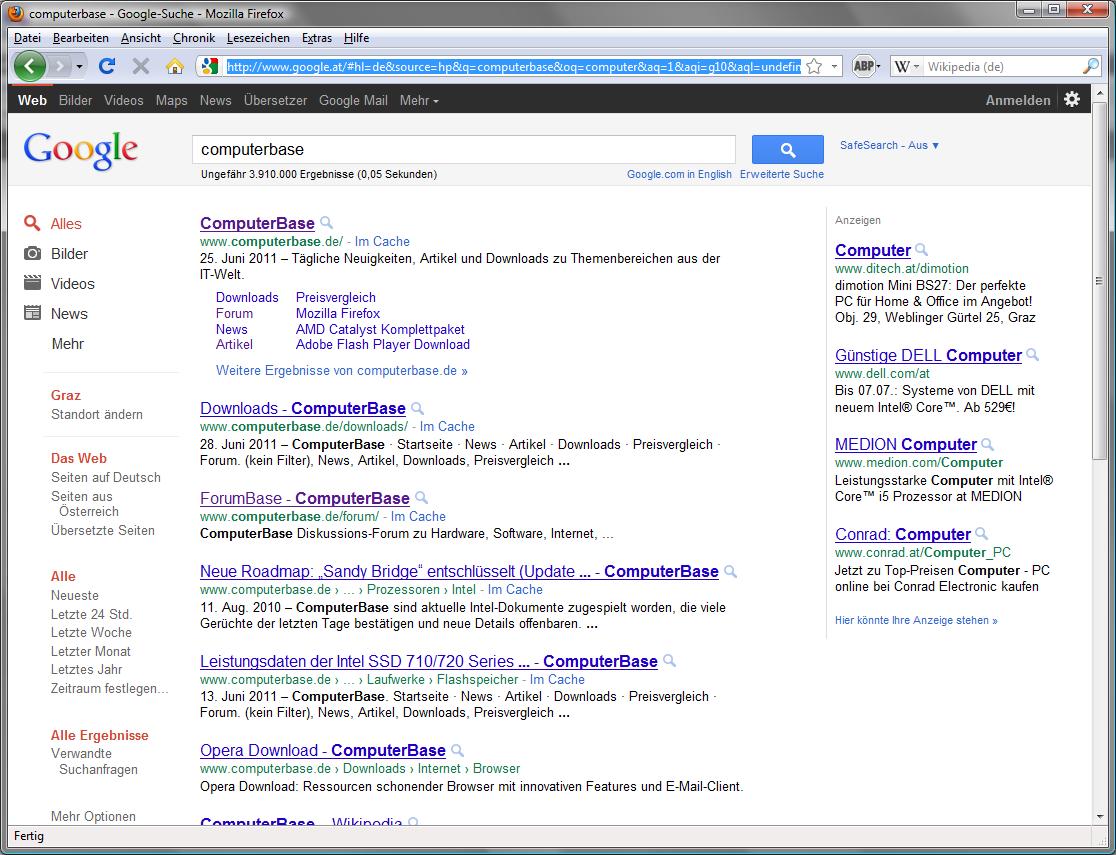The width and height of the screenshot is (1116, 855).
Task: Click the forward navigation arrow
Action: coord(60,66)
